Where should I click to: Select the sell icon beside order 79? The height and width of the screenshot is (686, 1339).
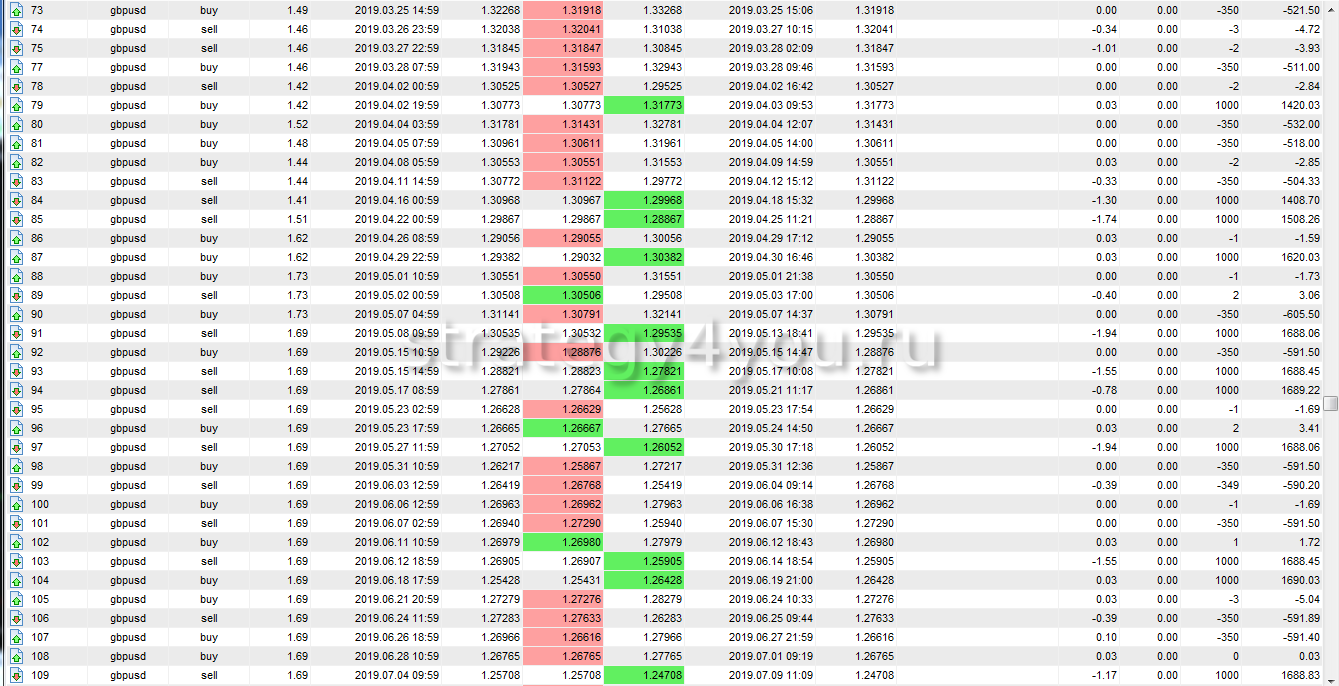click(x=17, y=105)
